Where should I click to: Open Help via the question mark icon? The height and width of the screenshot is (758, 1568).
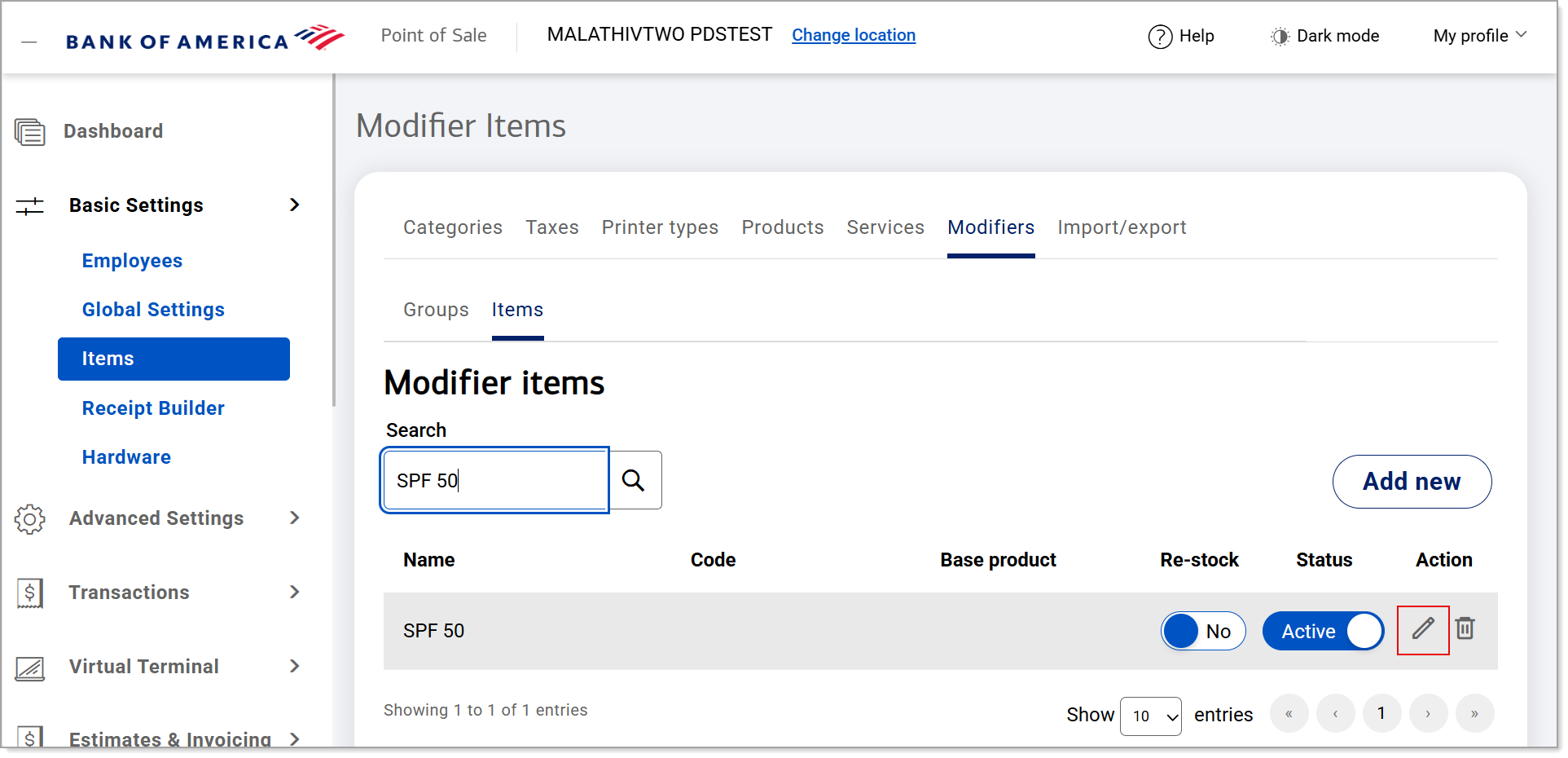click(1160, 36)
